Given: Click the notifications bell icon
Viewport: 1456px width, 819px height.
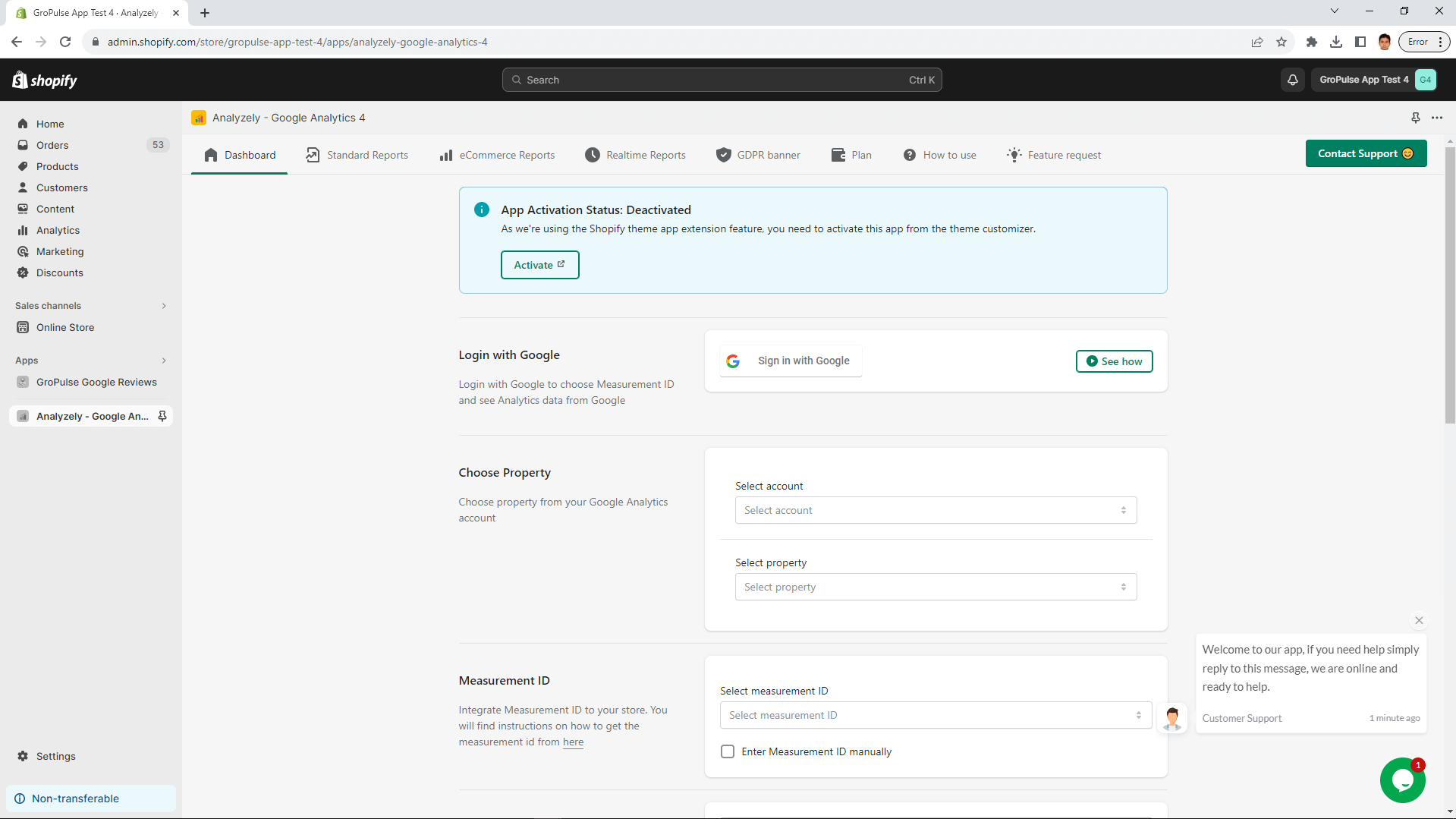Looking at the screenshot, I should (1293, 80).
